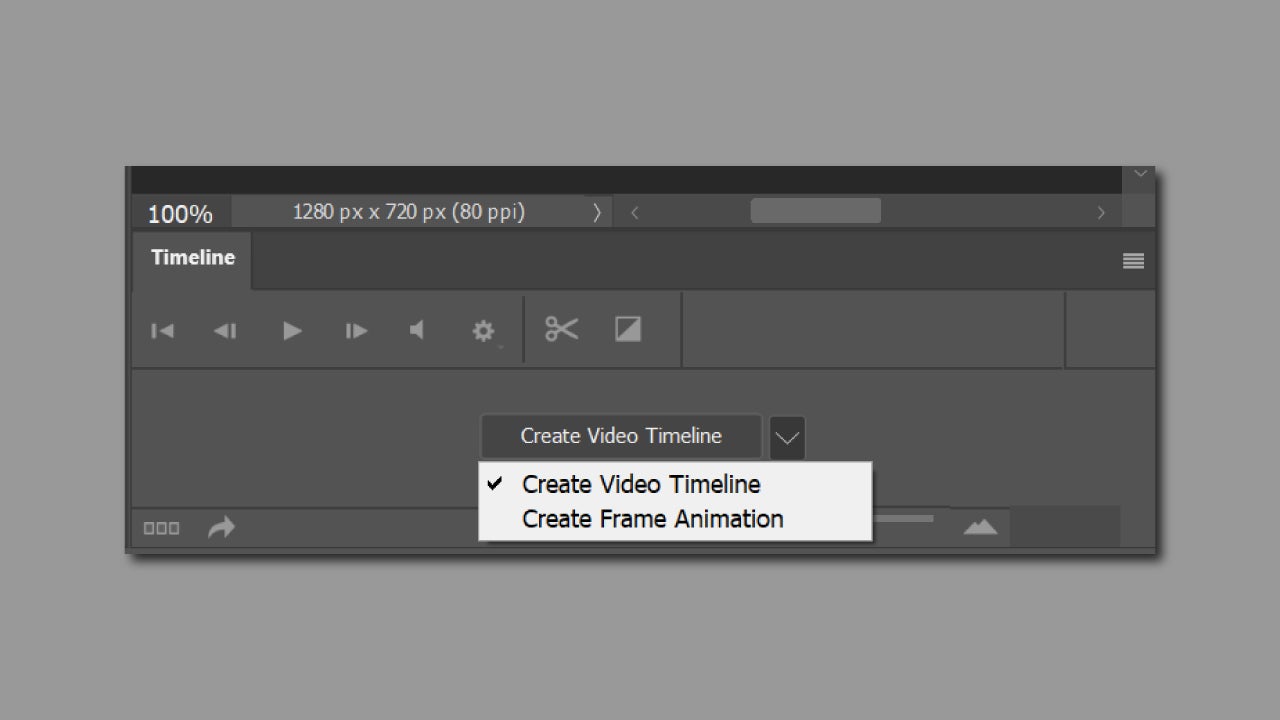Select checked Create Video Timeline menu option

coord(641,485)
